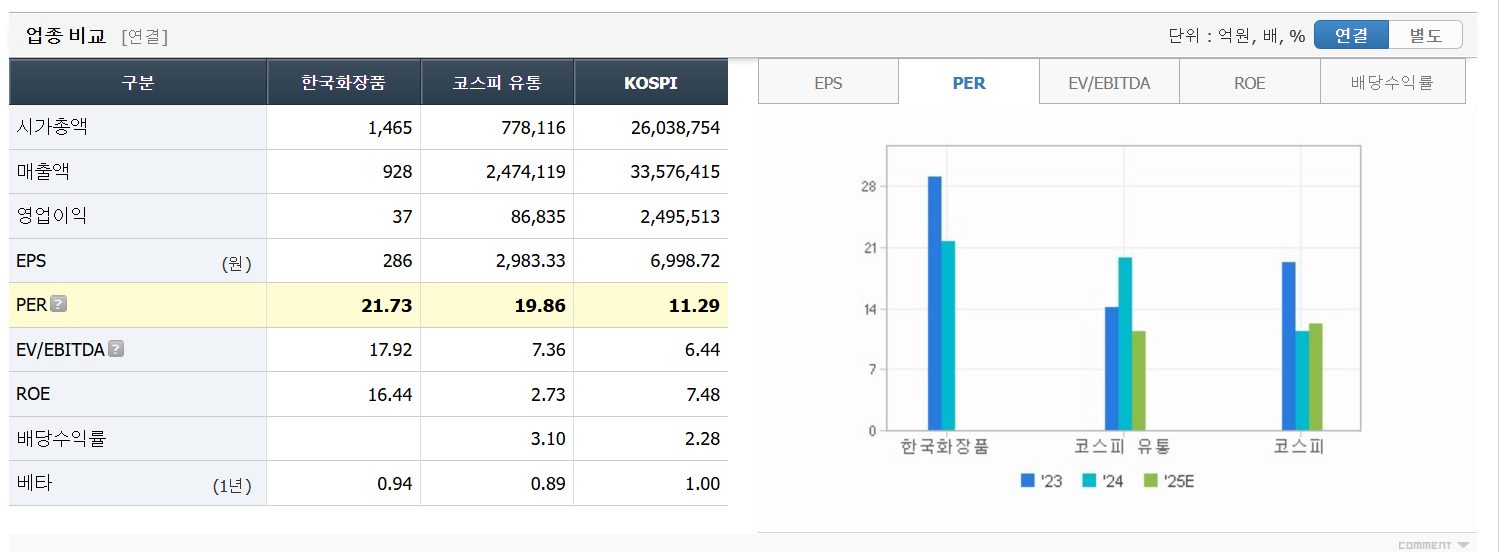Click dividend yield value 3.10
The image size is (1501, 552).
(x=549, y=439)
